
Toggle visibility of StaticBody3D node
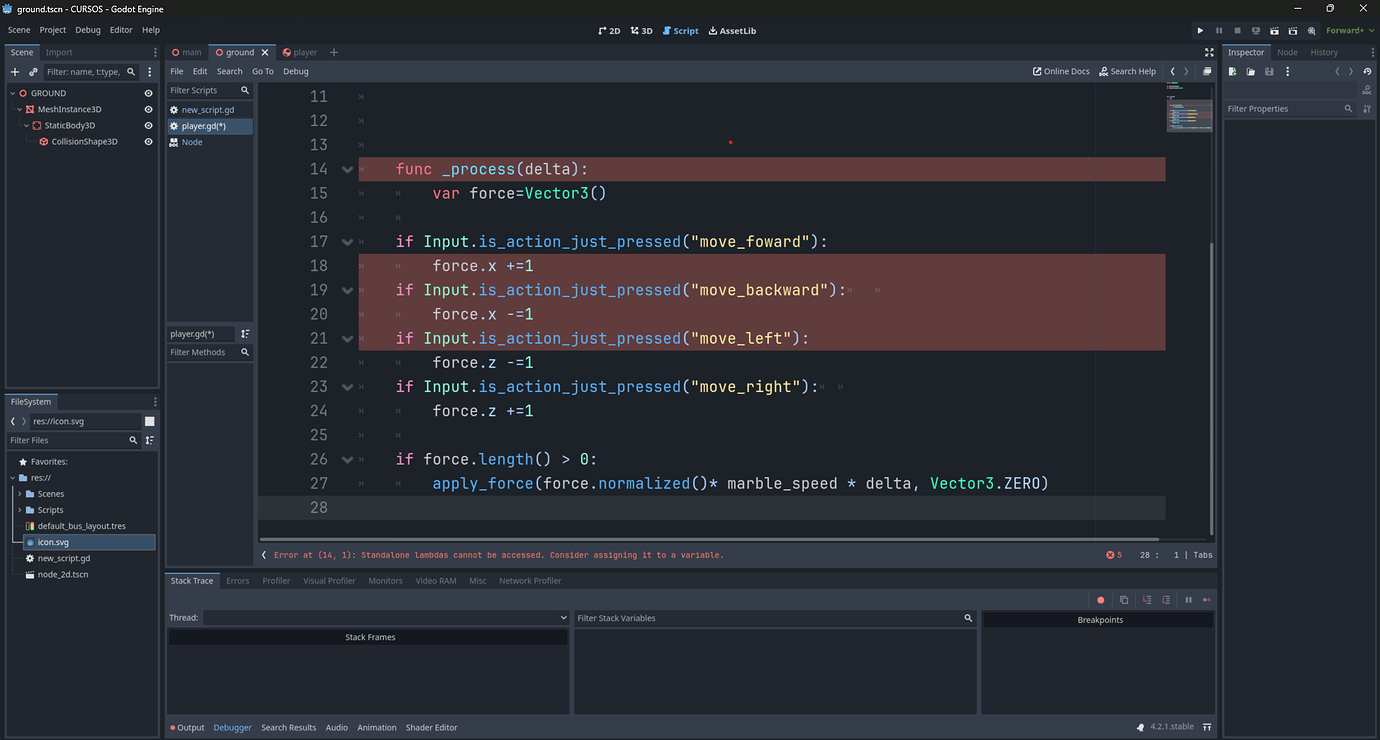coord(149,125)
